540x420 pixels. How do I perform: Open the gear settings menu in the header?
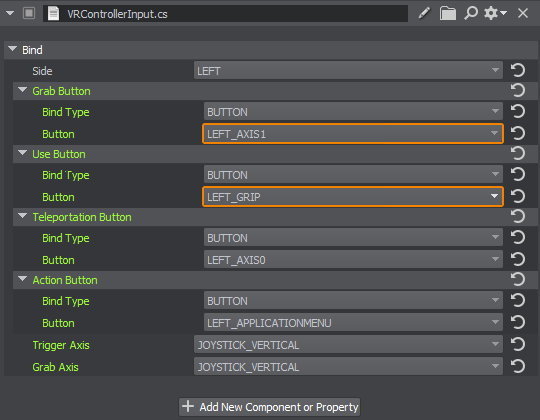coord(495,13)
